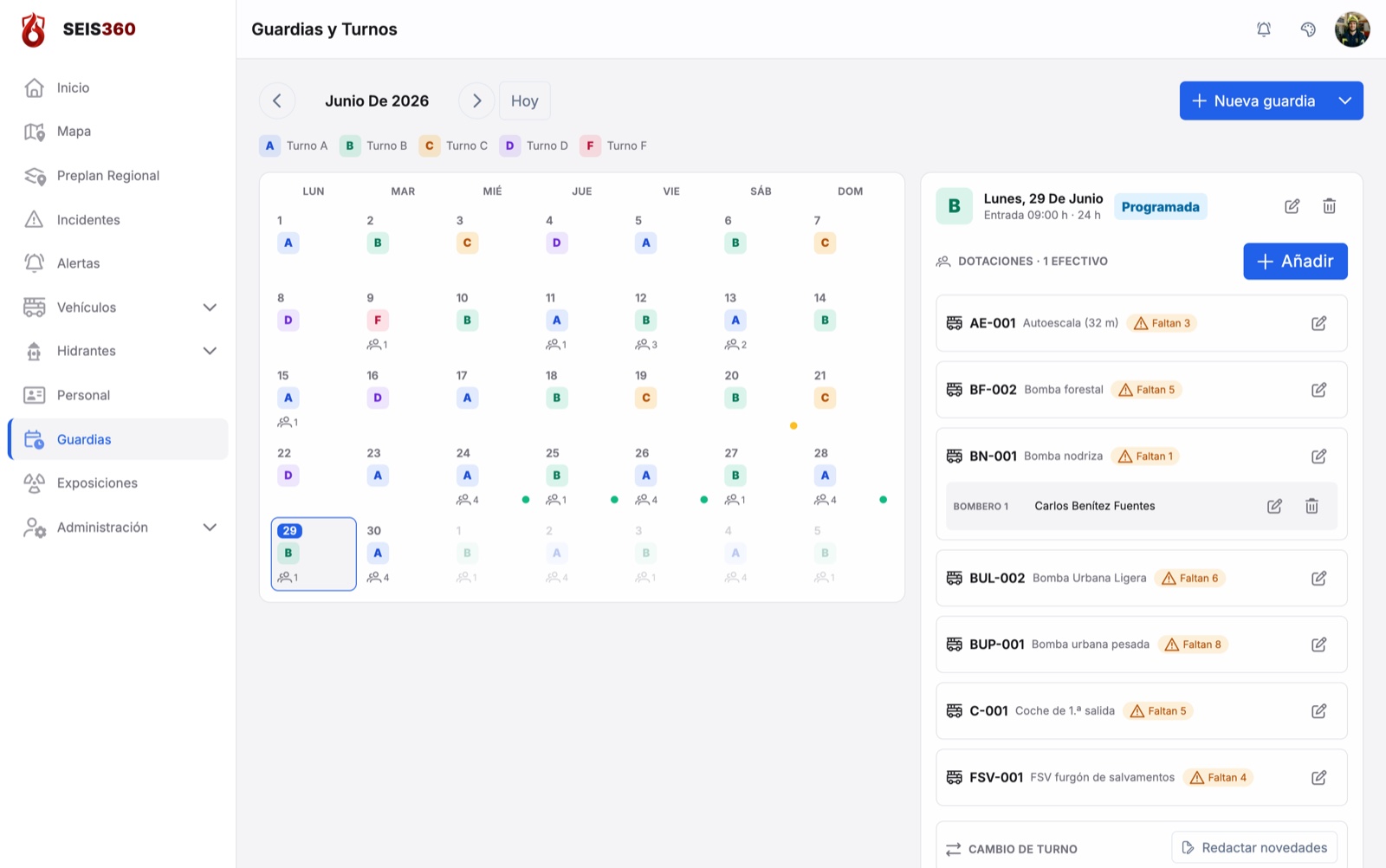Edit bombero Carlos Benítez Fuentes assignment
The height and width of the screenshot is (868, 1386).
tap(1274, 506)
